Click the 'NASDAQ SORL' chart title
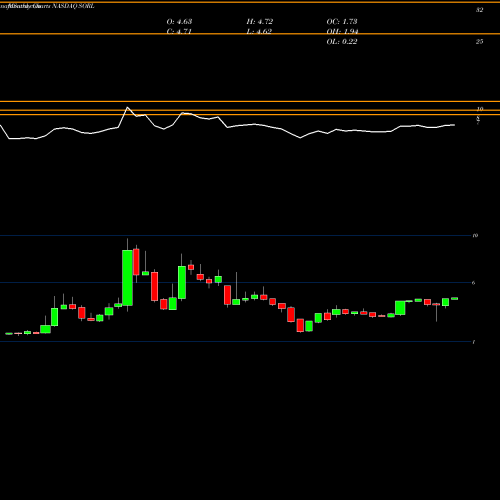 click(73, 6)
